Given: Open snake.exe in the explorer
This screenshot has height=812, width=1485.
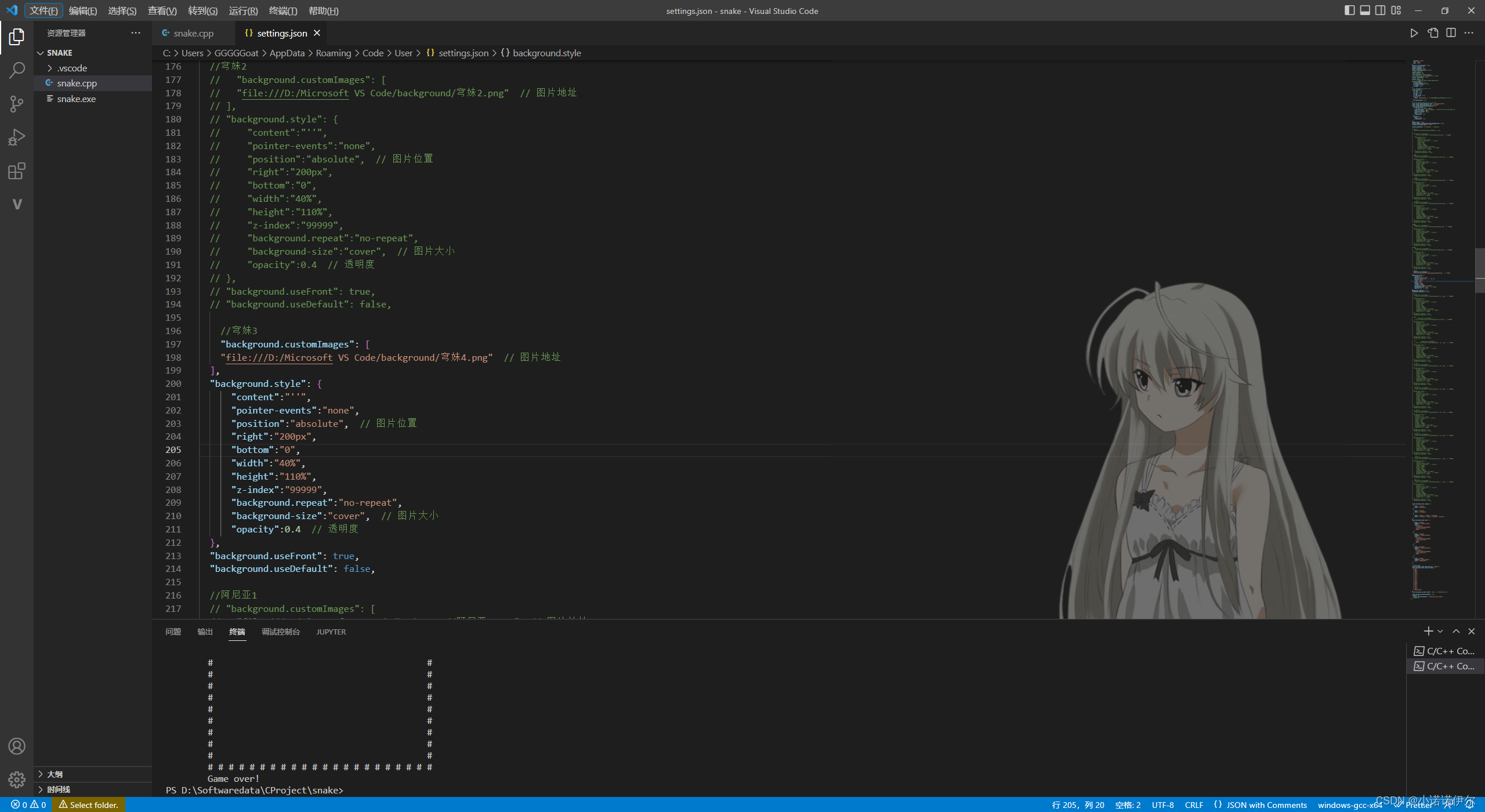Looking at the screenshot, I should click(76, 99).
